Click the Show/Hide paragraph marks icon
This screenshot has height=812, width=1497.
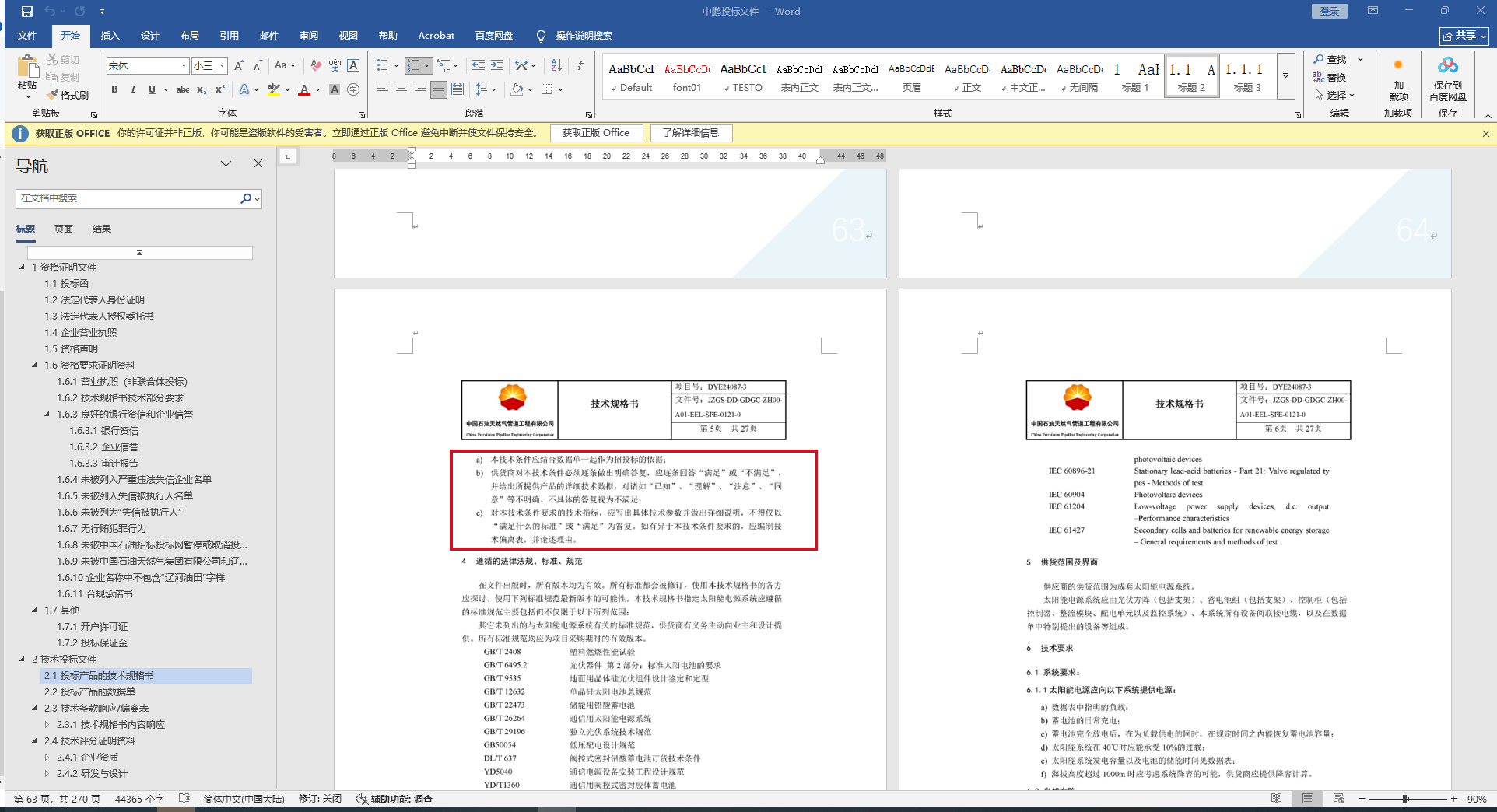click(x=580, y=66)
